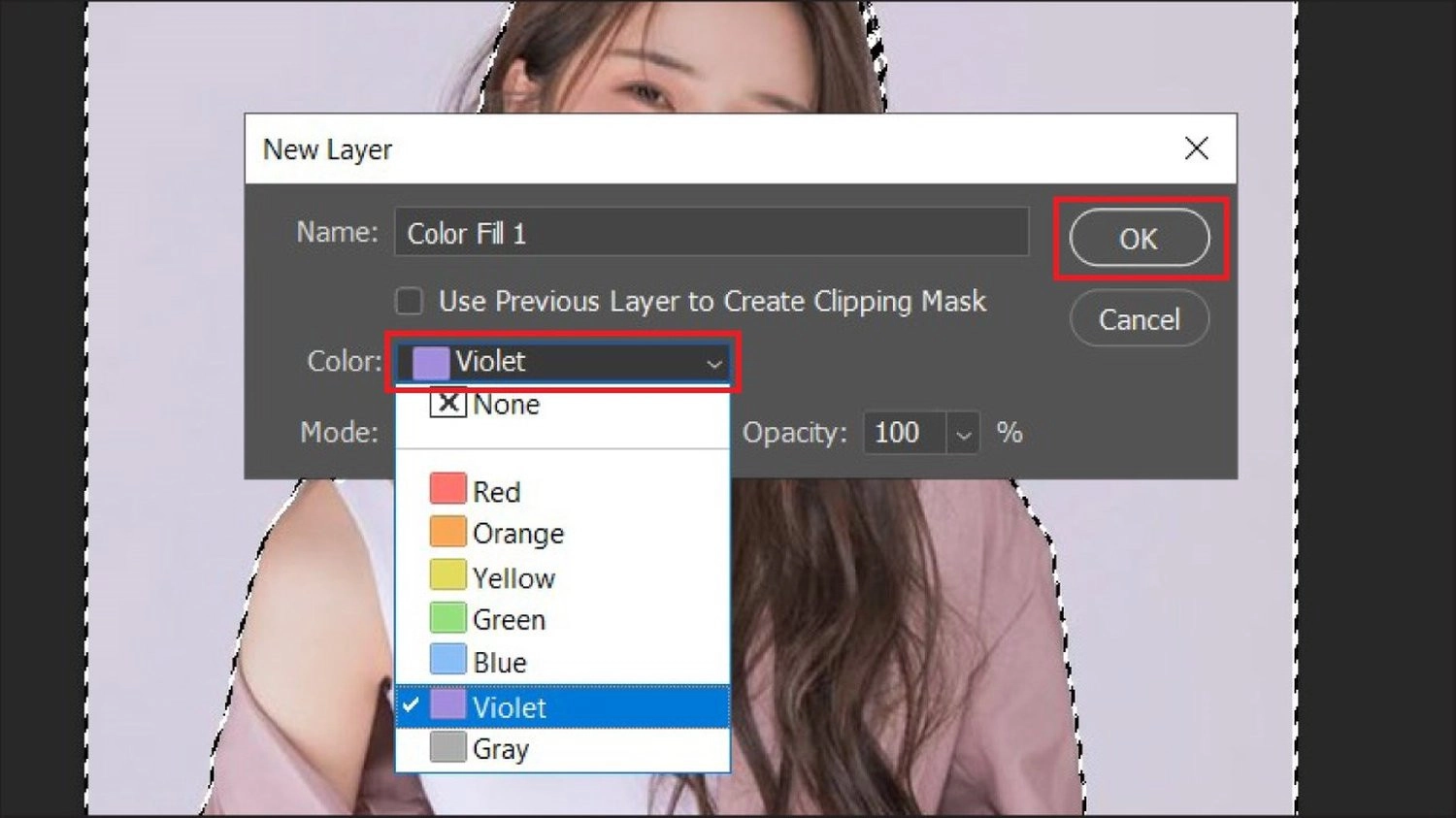1456x818 pixels.
Task: Enable Use Previous Layer to Create Clipping Mask
Action: coord(410,302)
